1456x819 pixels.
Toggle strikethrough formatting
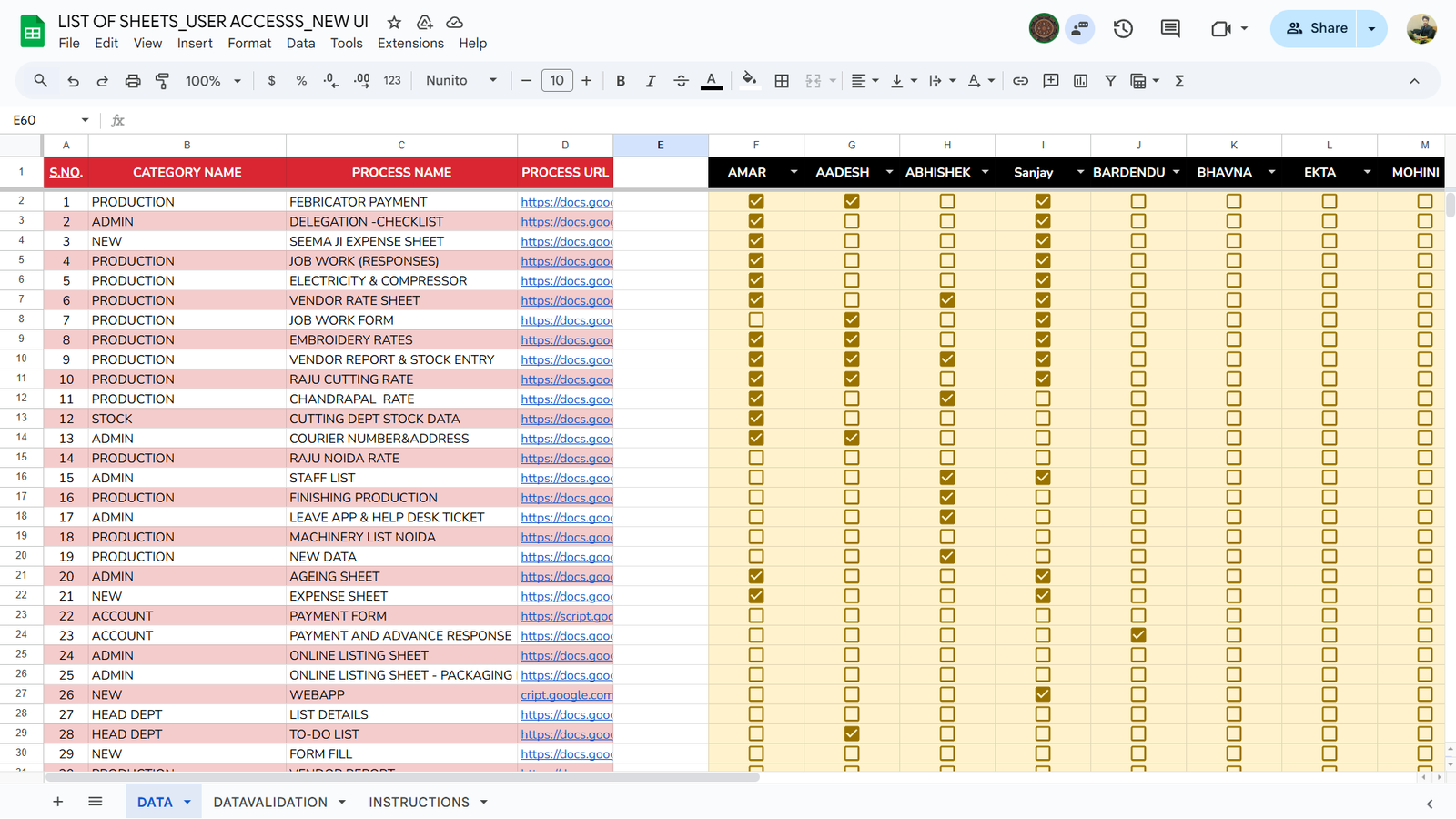click(x=681, y=81)
